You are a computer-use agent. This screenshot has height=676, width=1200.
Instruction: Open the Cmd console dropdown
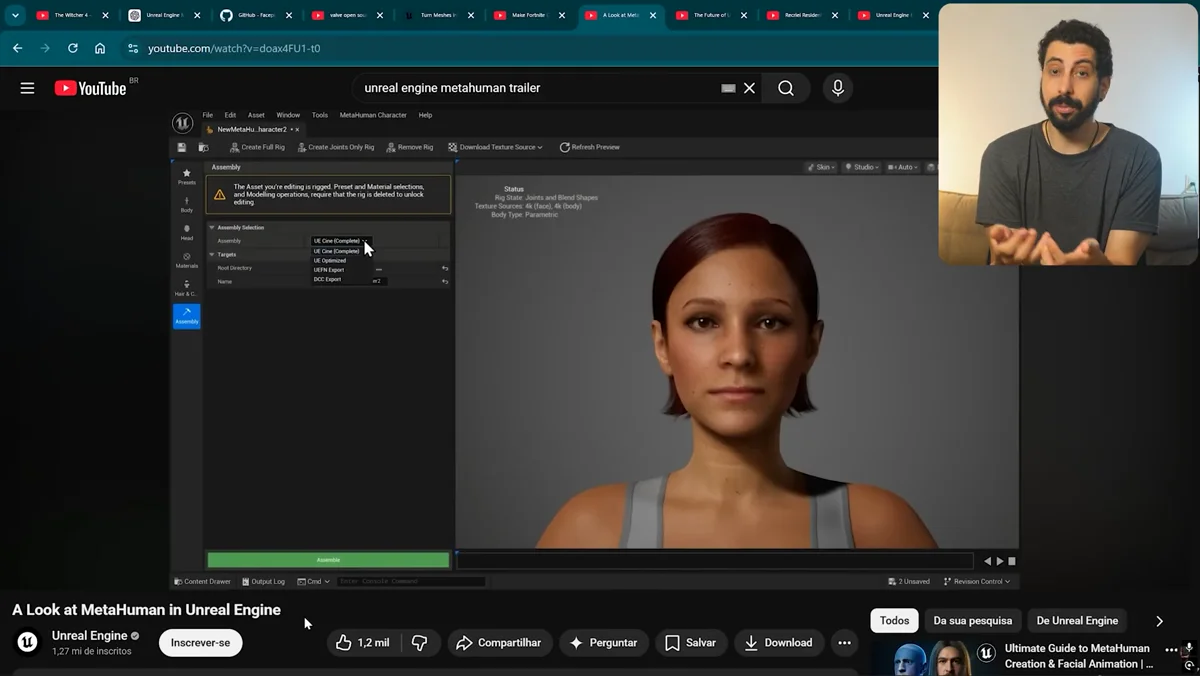[314, 581]
